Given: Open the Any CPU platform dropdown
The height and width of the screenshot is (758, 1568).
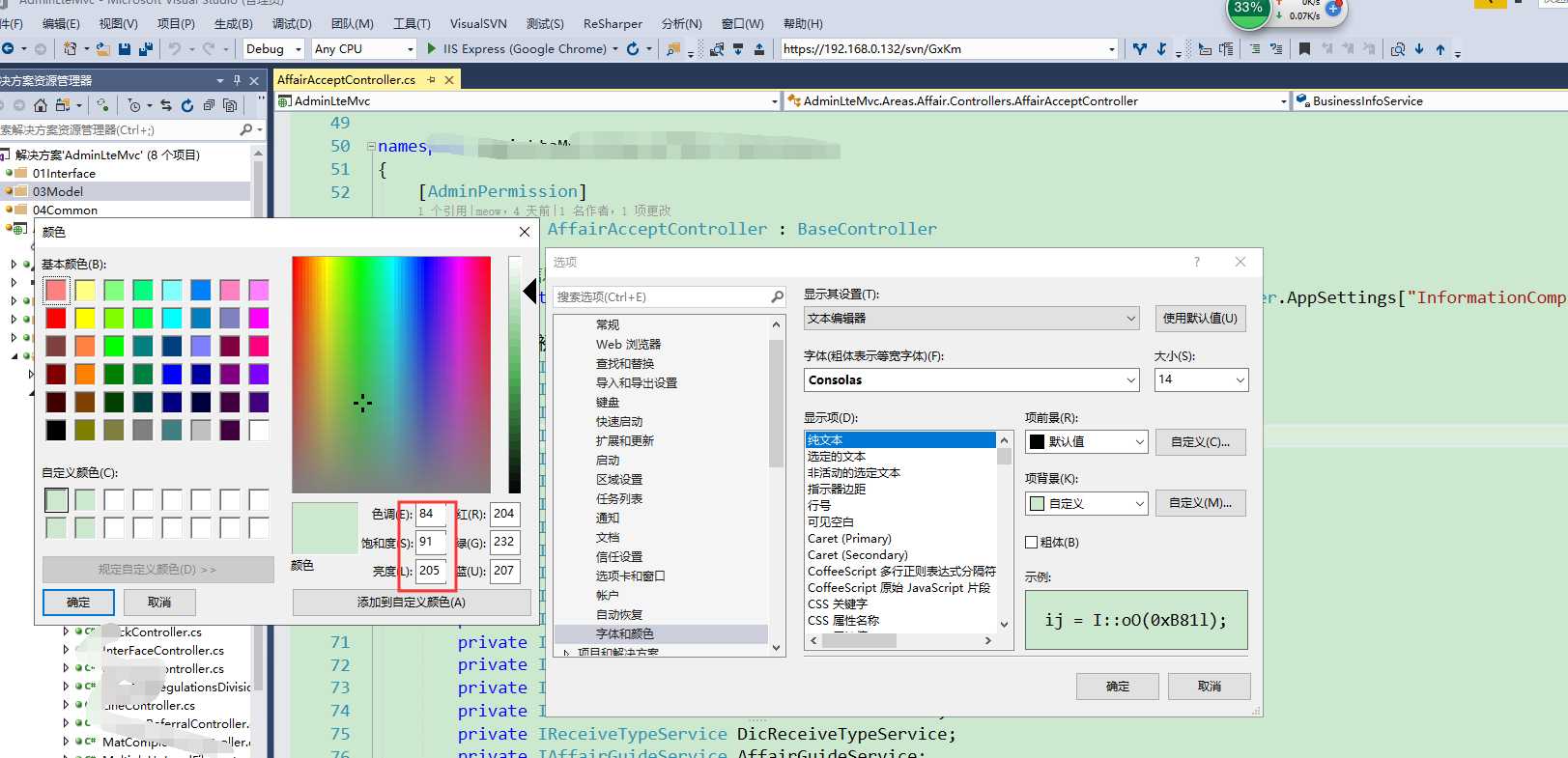Looking at the screenshot, I should coord(410,48).
